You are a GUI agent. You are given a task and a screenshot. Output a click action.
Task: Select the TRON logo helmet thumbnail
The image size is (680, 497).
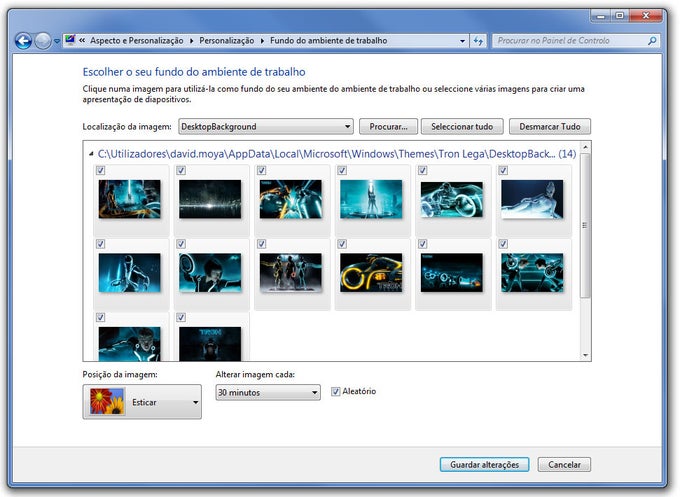click(x=210, y=344)
